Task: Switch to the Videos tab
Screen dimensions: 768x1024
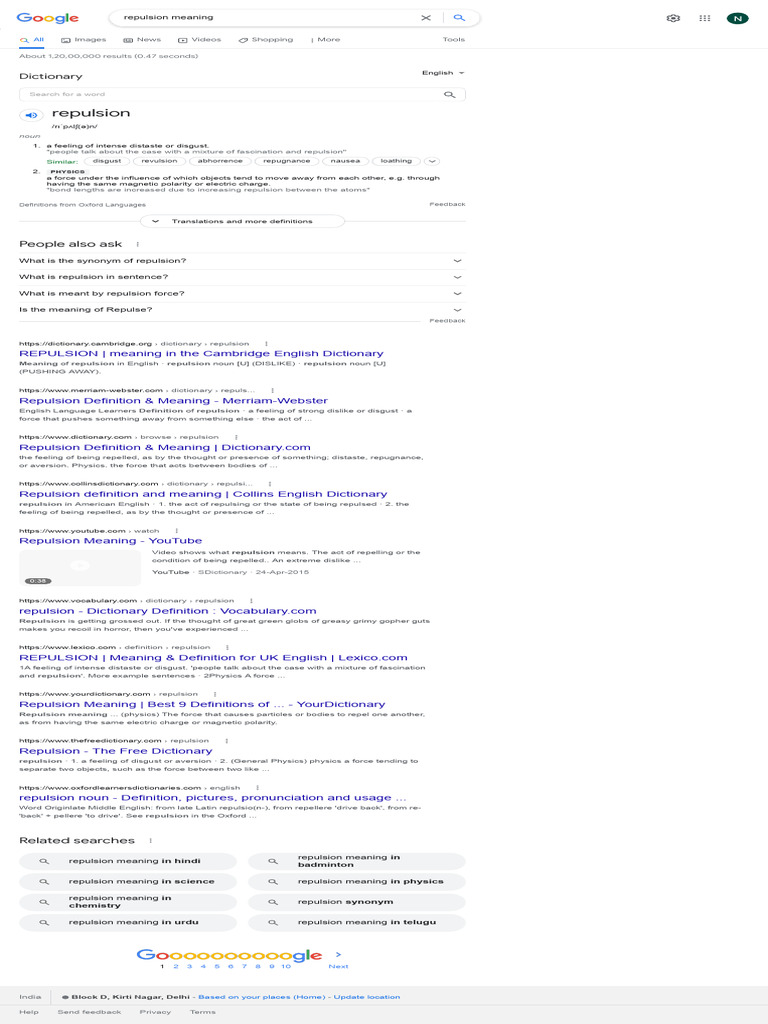Action: [x=200, y=40]
